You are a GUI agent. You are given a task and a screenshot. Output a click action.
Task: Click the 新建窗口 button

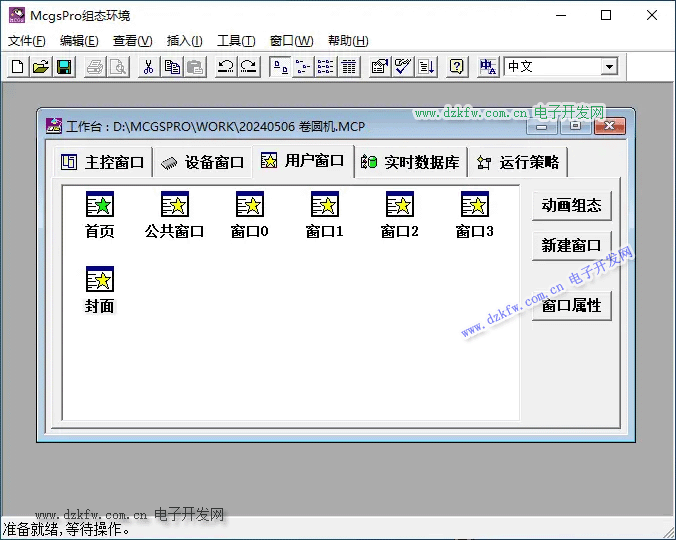click(571, 245)
